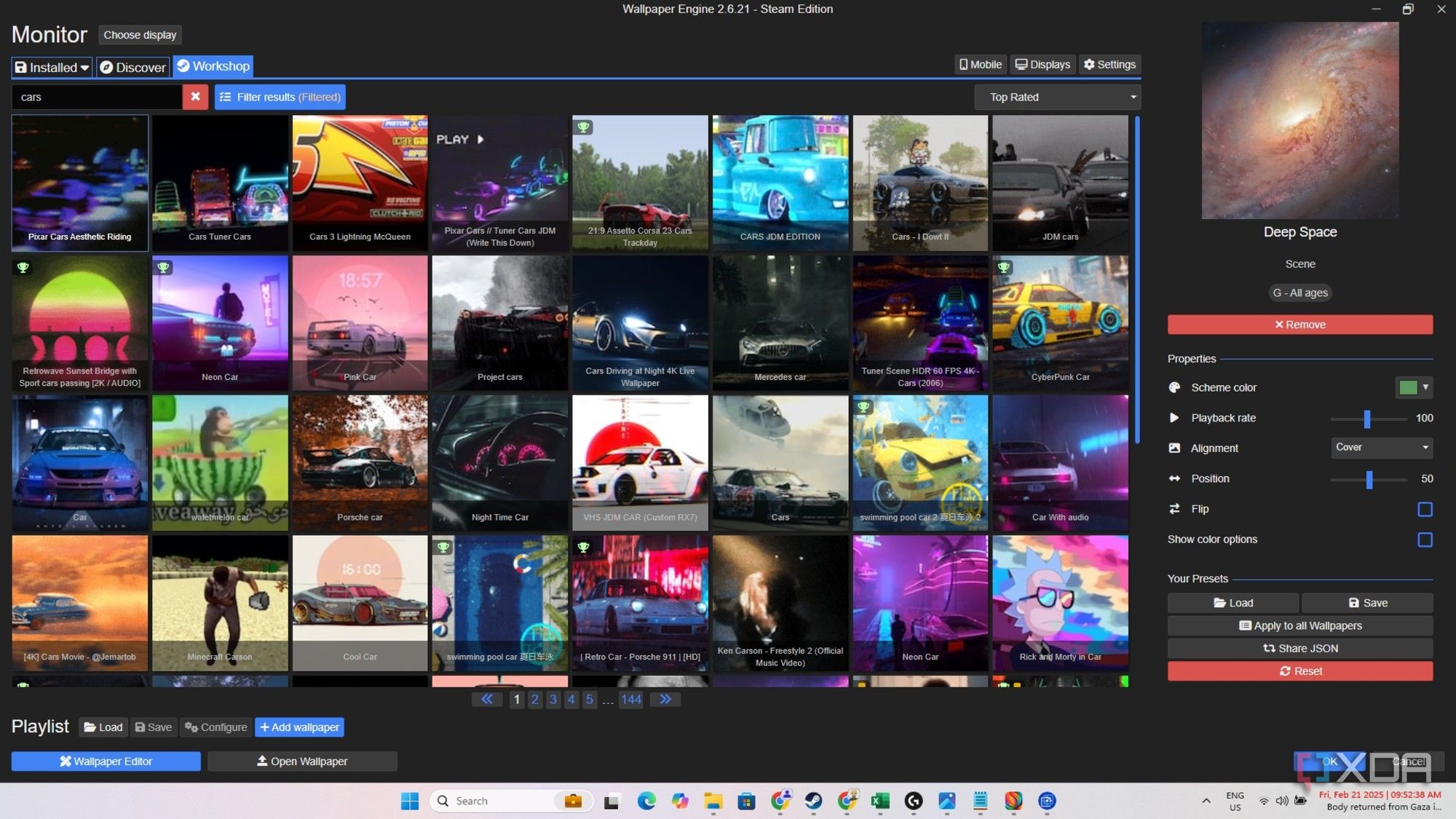
Task: Select the Workshop tab
Action: [x=213, y=66]
